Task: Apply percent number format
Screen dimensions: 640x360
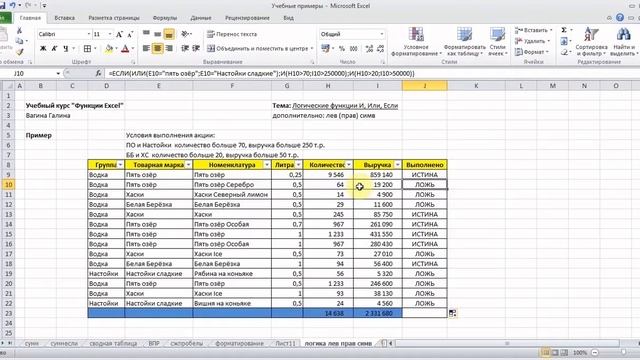Action: point(342,49)
